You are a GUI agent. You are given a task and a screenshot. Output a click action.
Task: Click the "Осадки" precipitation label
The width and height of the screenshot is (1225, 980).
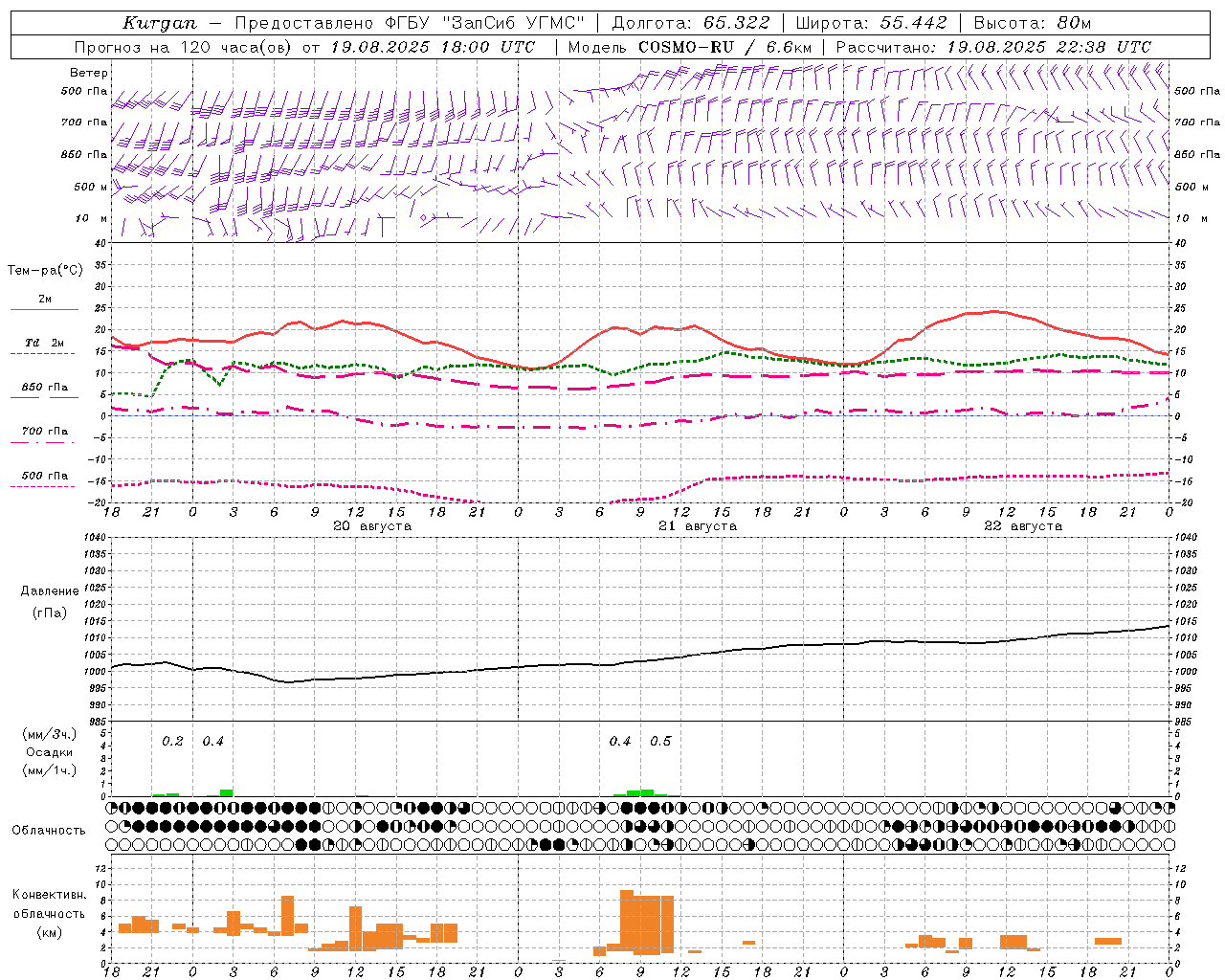click(50, 752)
